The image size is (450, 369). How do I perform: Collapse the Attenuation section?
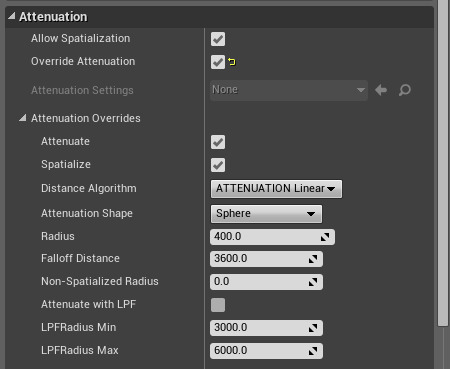coord(12,16)
